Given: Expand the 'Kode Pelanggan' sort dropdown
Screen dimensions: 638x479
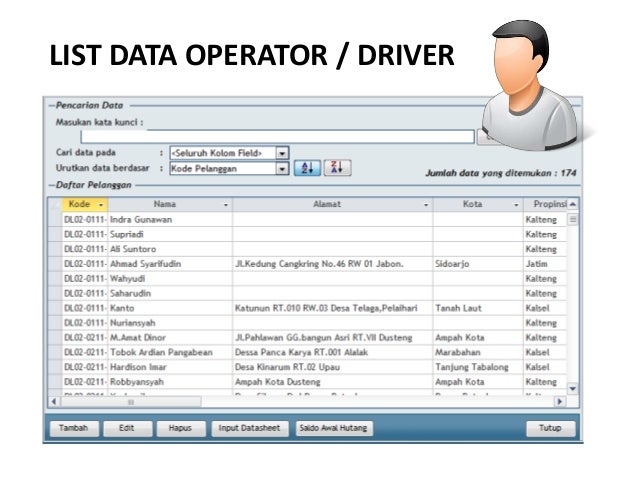Looking at the screenshot, I should [282, 169].
